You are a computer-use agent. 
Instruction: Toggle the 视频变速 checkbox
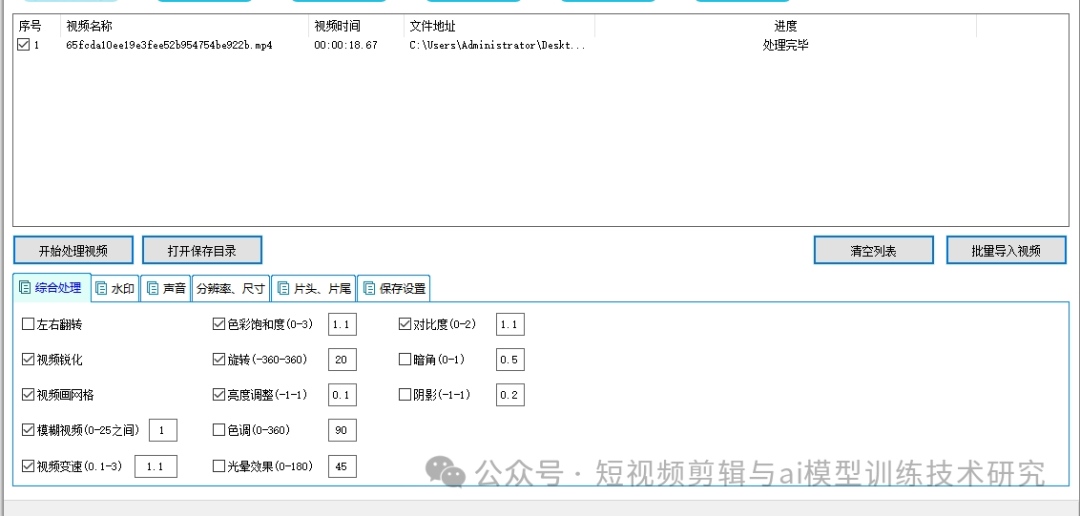[x=28, y=466]
